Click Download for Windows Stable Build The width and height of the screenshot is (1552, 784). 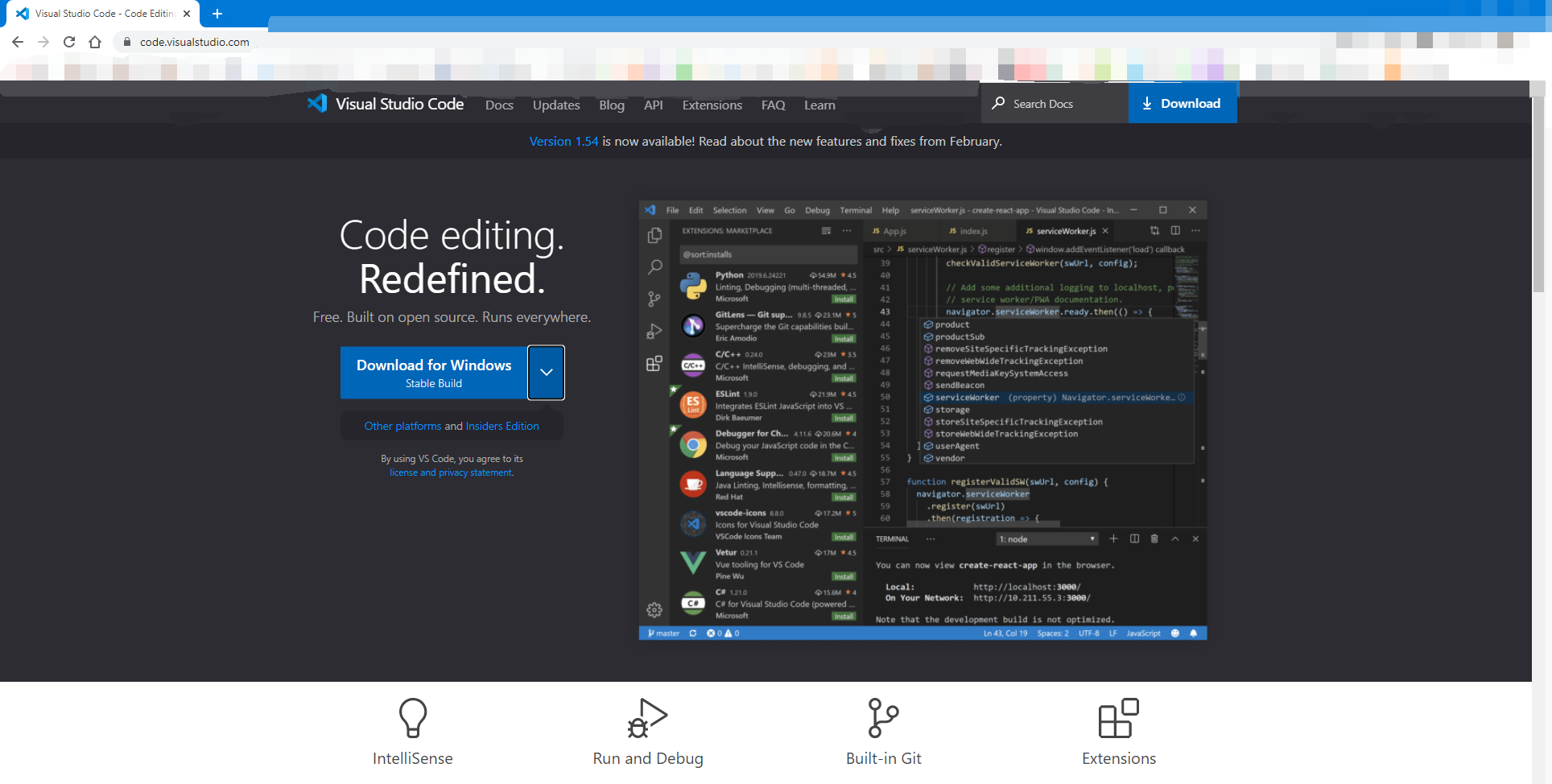434,373
